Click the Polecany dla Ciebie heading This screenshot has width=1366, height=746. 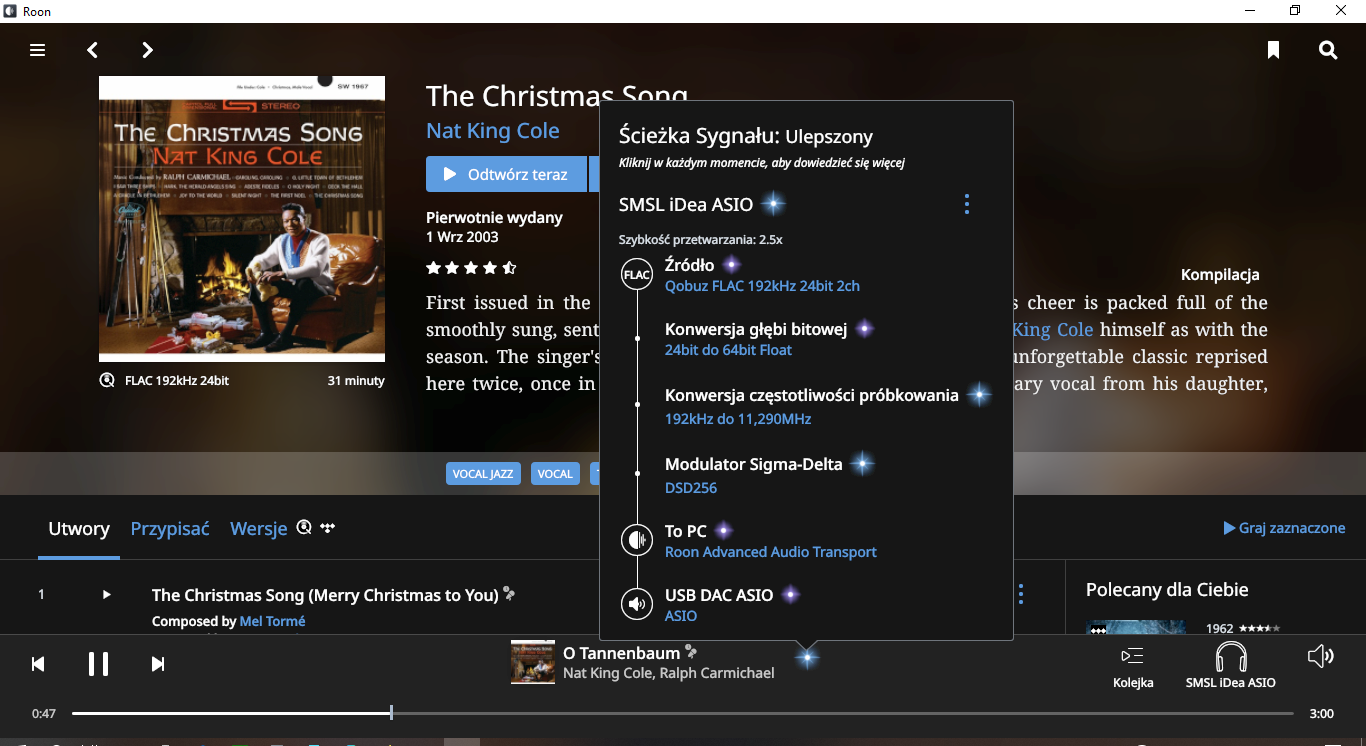pos(1167,590)
